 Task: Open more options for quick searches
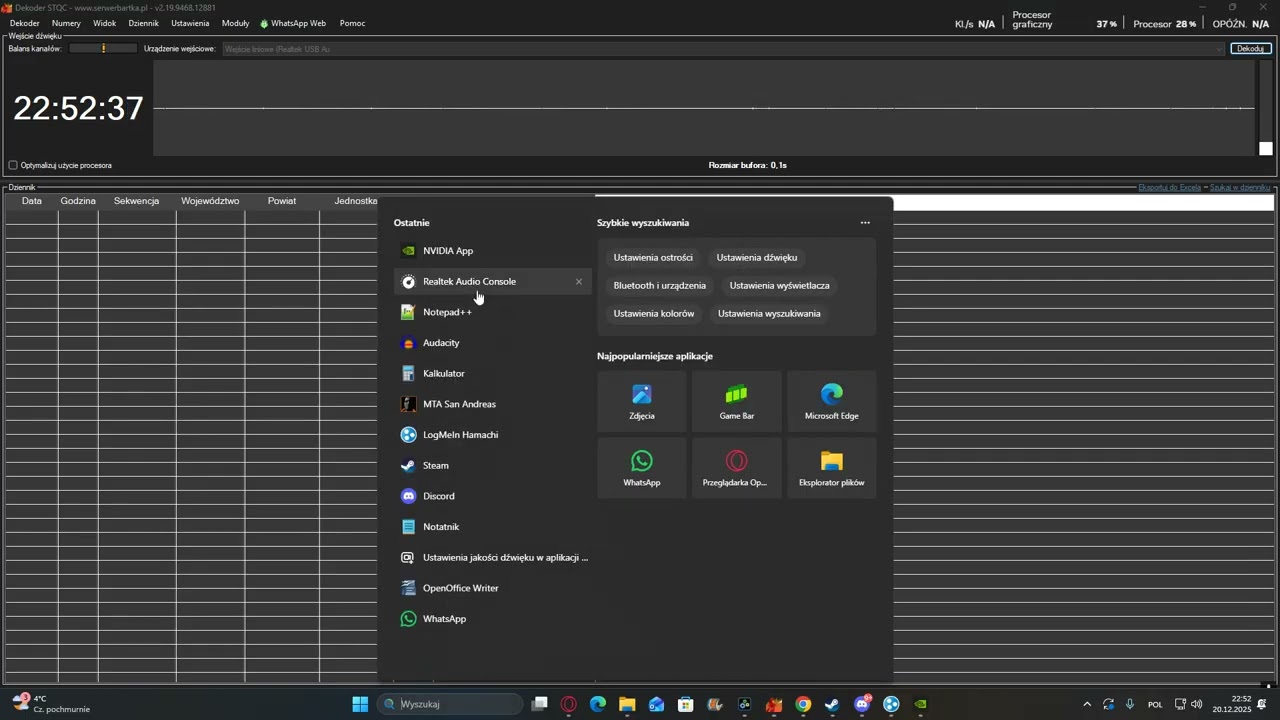click(865, 223)
